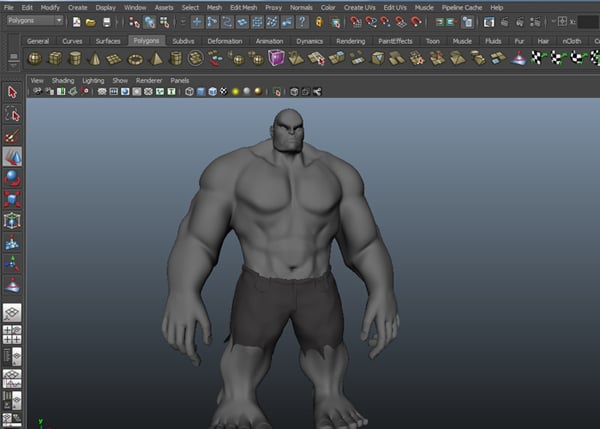Screen dimensions: 600x429
Task: Activate the Scale tool in toolbox
Action: click(x=12, y=199)
